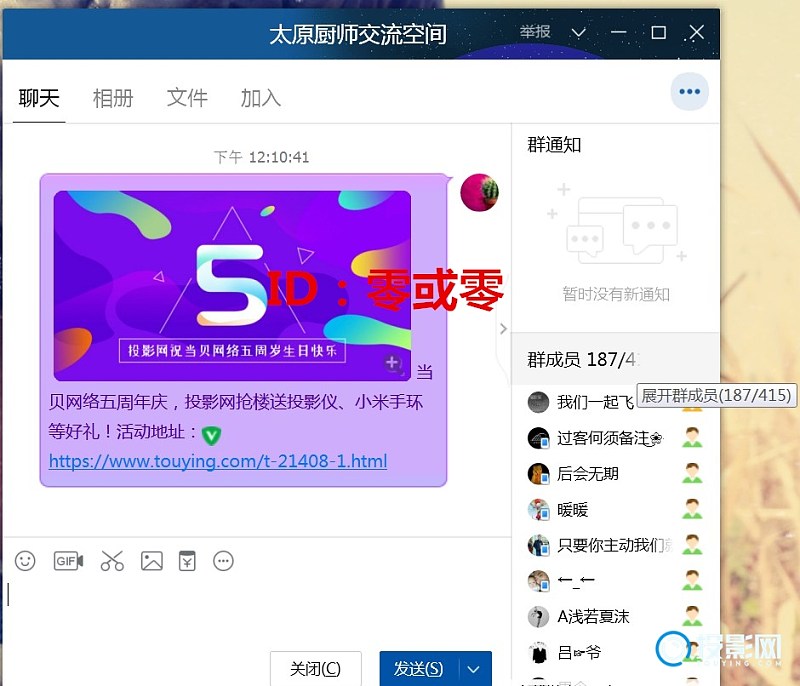Open the touying.com activity link

pyautogui.click(x=218, y=462)
